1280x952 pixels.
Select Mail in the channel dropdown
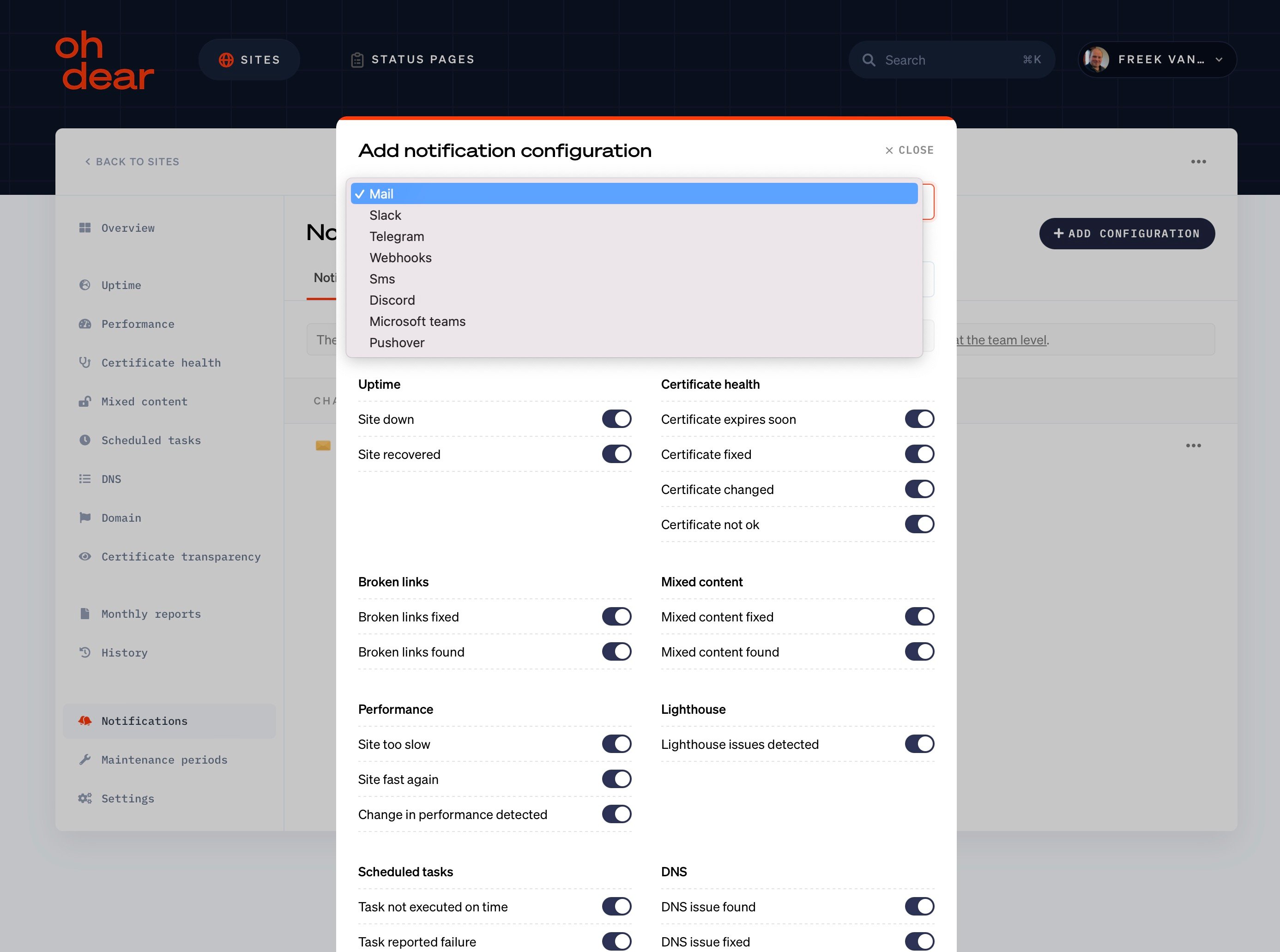634,193
